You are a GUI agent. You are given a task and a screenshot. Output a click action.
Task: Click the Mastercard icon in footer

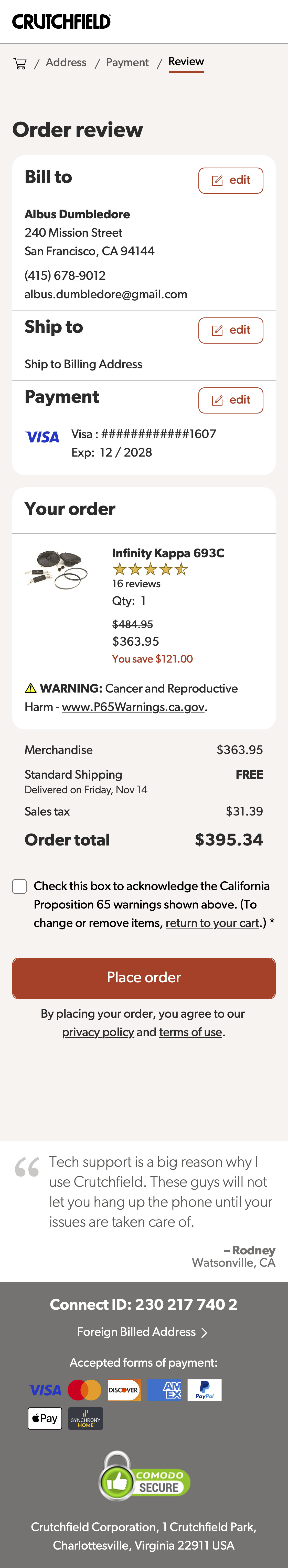pos(84,1390)
